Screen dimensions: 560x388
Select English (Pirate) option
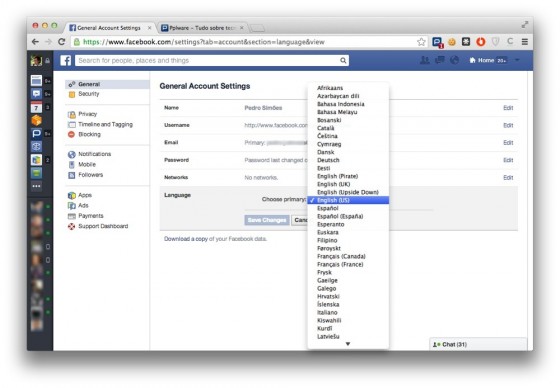[x=348, y=176]
